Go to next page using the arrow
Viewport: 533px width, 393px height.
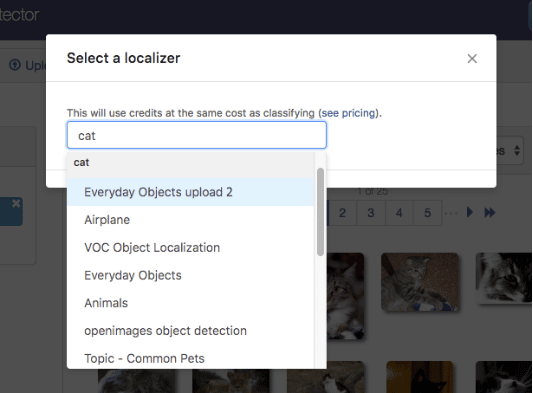point(470,212)
